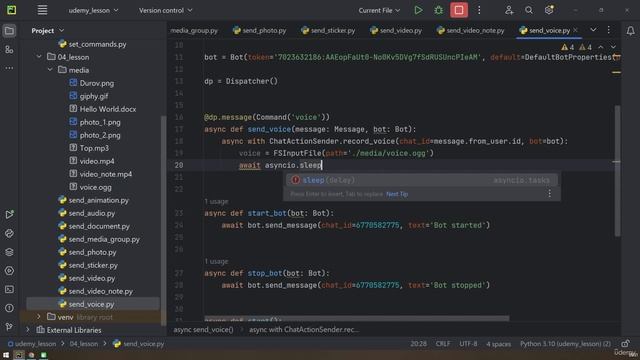The width and height of the screenshot is (640, 360).
Task: Switch to send_video.py tab
Action: [396, 30]
